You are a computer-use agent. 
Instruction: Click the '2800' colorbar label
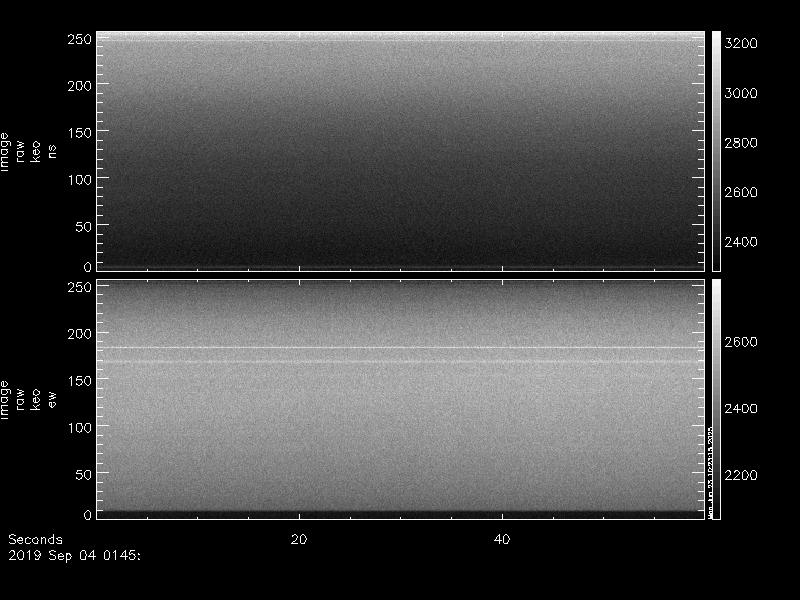(x=741, y=142)
